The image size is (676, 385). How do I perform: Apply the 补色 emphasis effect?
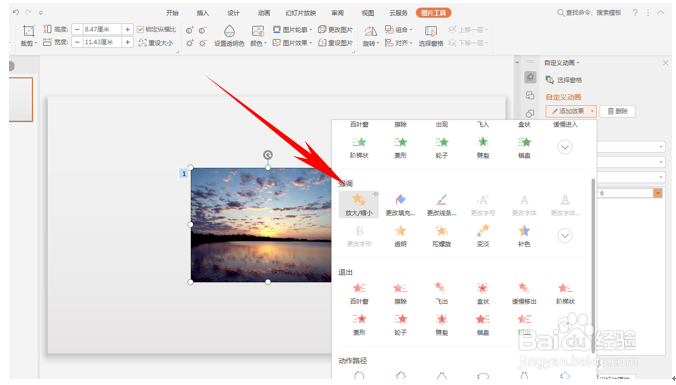coord(524,235)
